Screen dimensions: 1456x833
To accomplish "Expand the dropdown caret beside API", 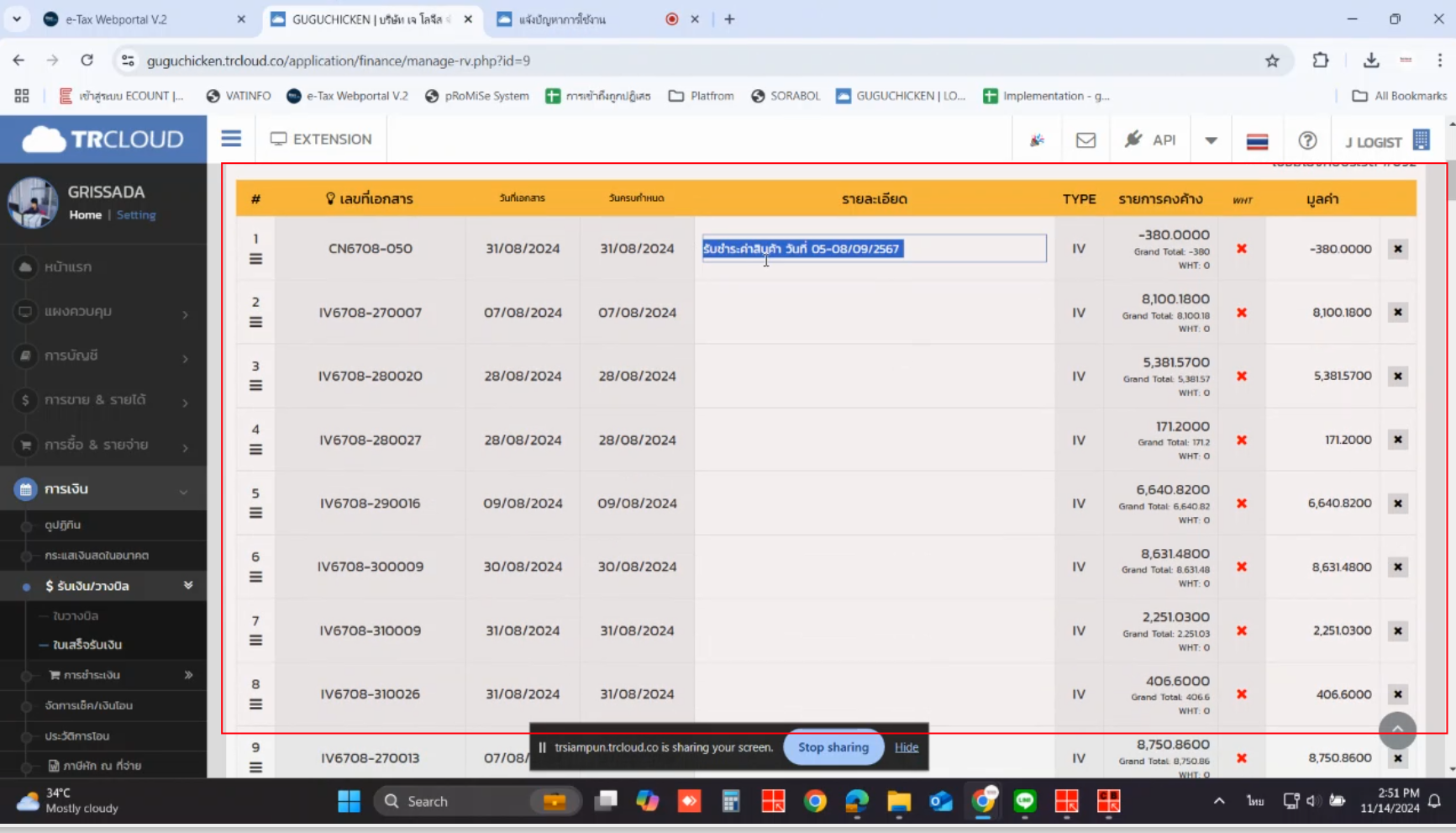I will click(1211, 140).
